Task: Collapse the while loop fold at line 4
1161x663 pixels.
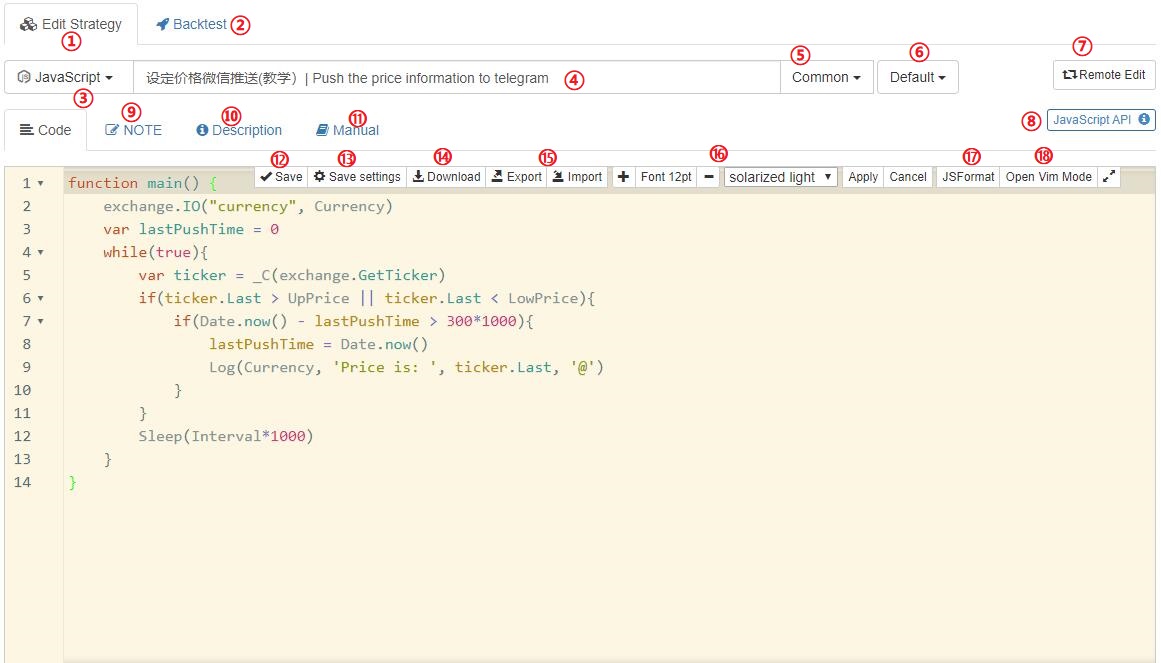Action: 41,252
